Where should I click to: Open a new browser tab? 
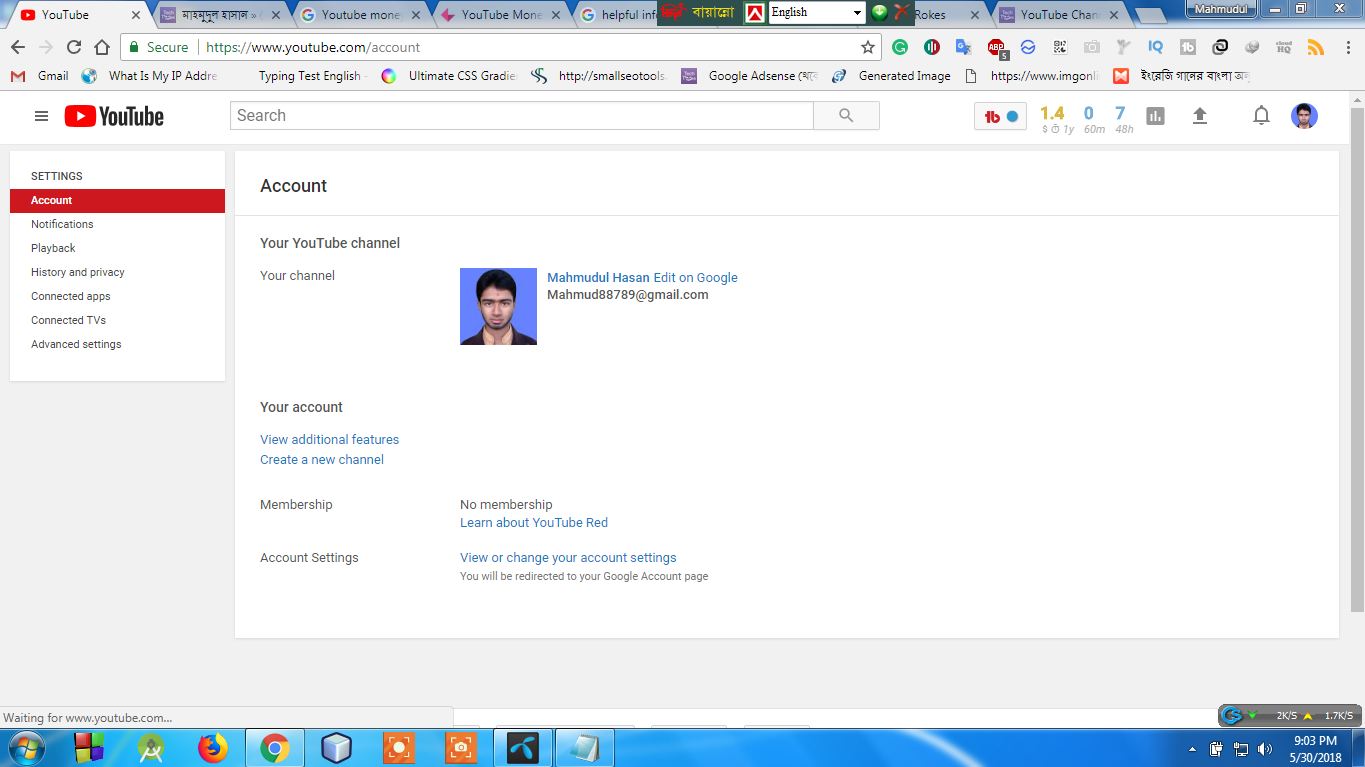1151,16
